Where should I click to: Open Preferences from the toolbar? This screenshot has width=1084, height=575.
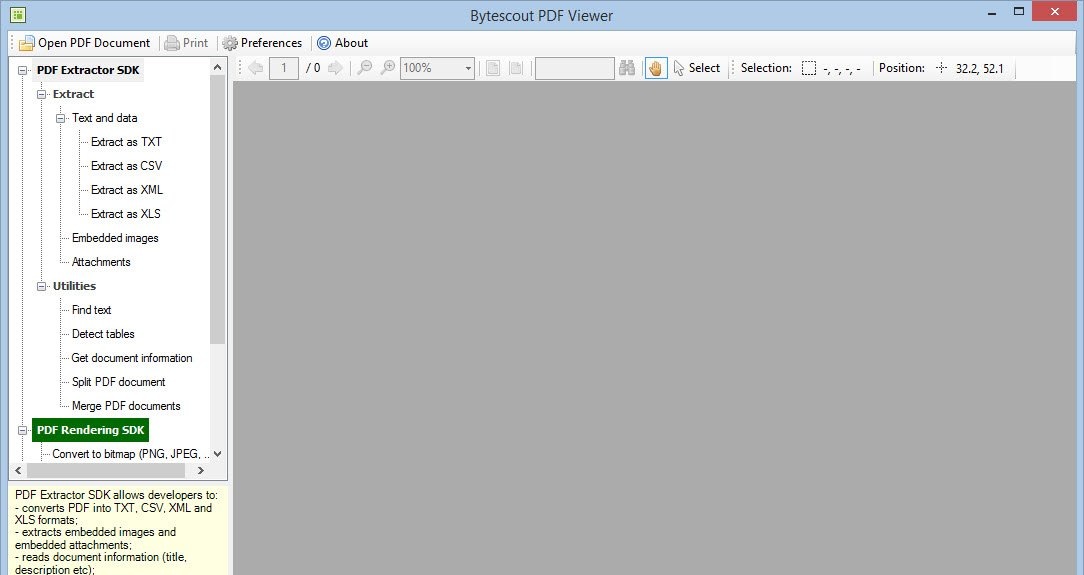262,43
